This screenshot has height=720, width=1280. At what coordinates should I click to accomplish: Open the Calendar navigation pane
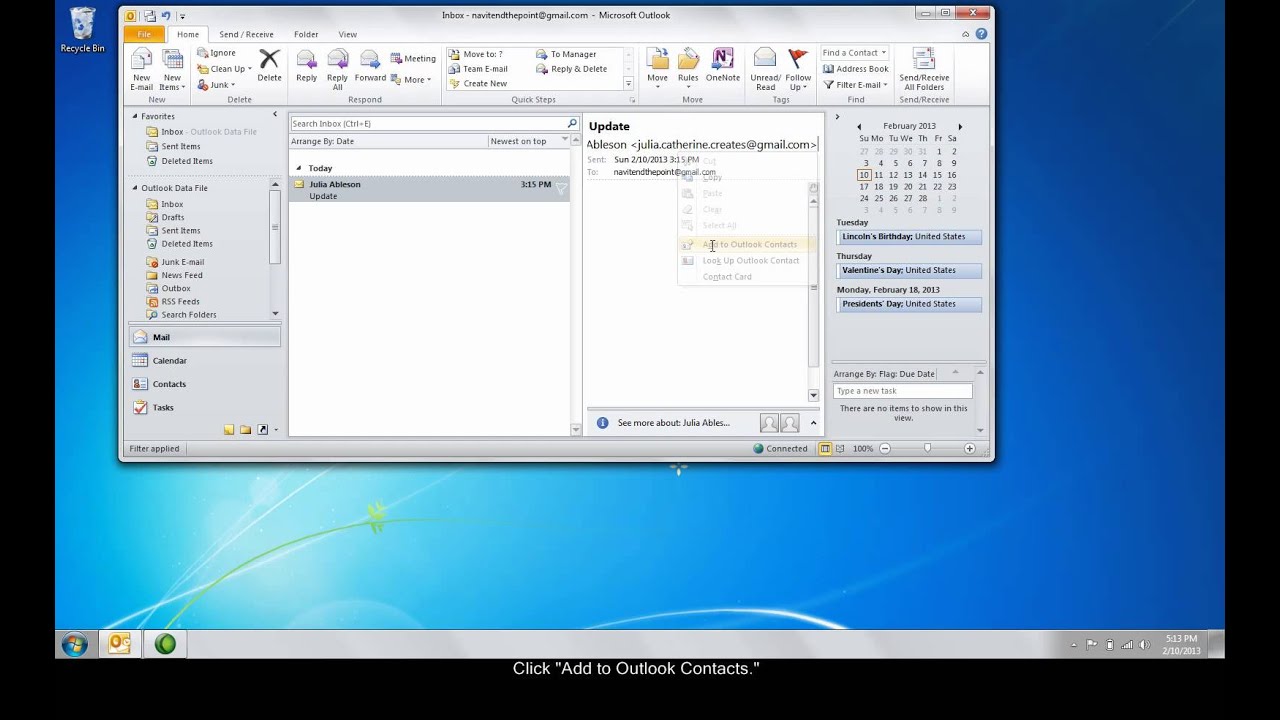(x=204, y=360)
